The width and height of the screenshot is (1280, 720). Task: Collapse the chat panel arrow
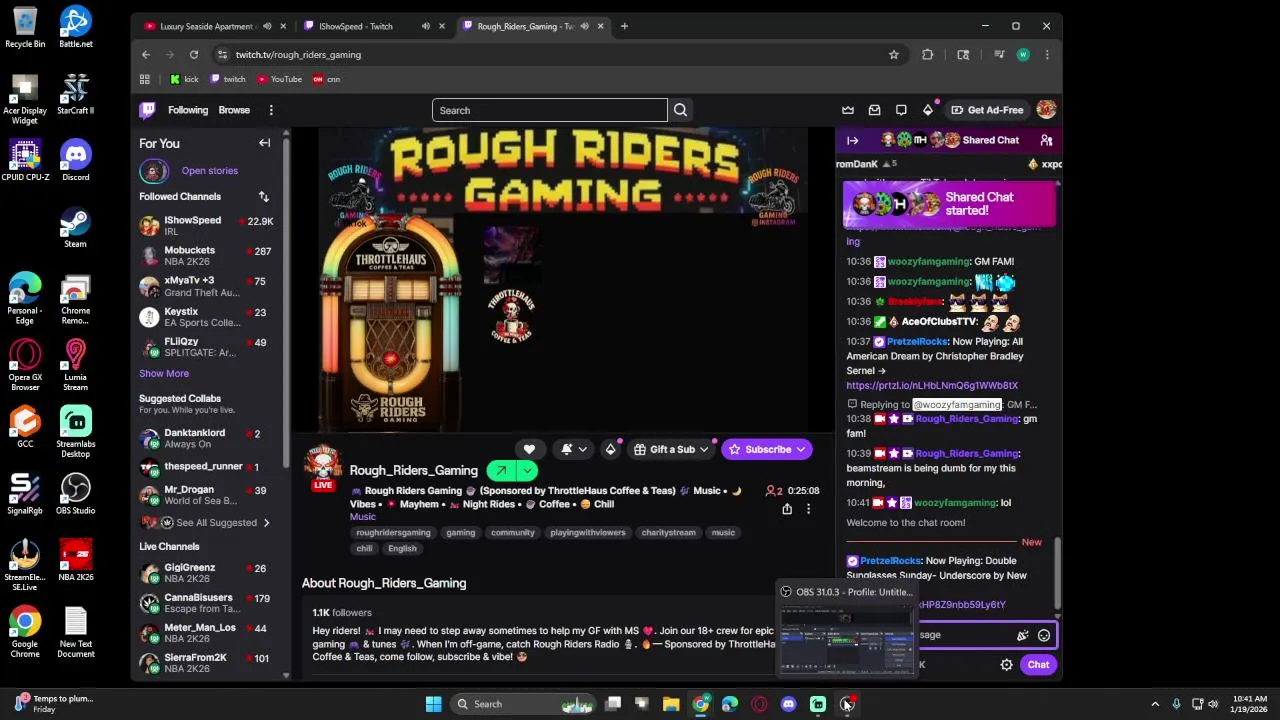(x=852, y=140)
